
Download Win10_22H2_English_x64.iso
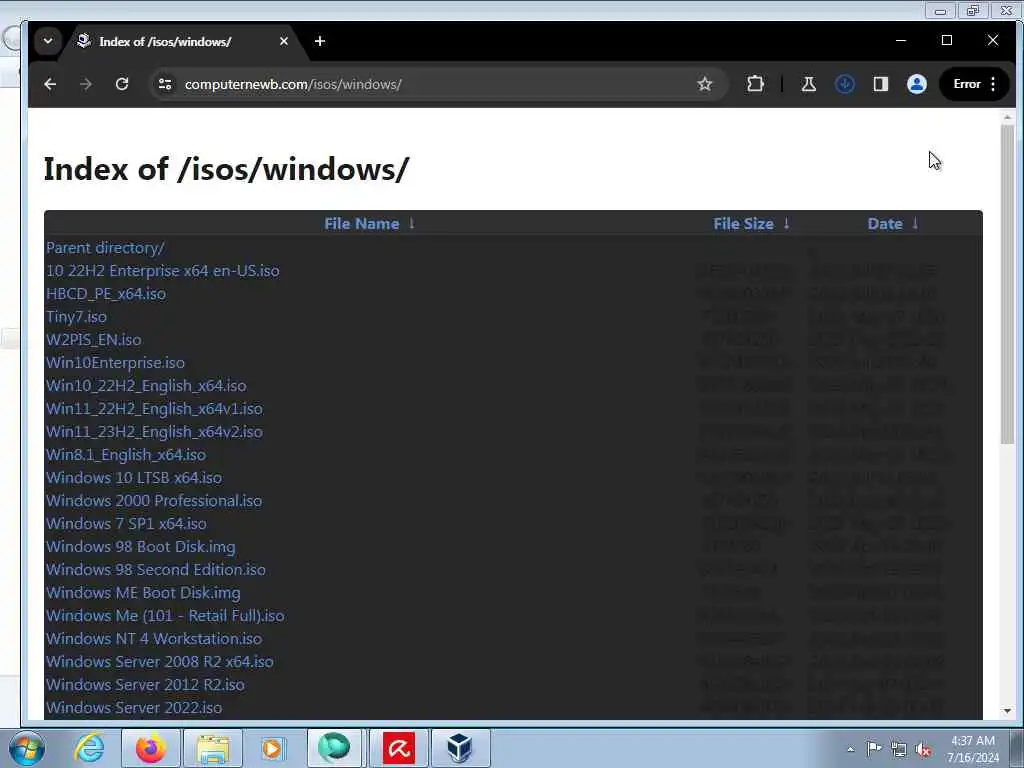146,386
